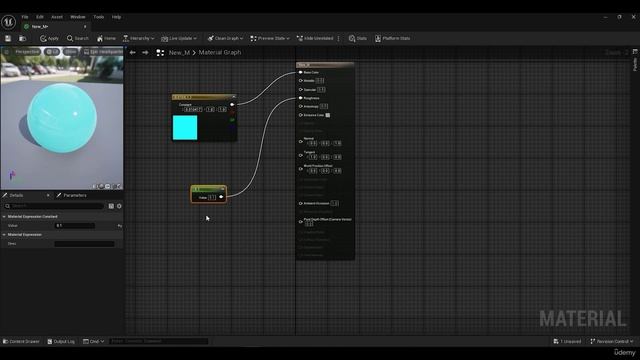Open the Asset menu
The image size is (640, 360).
point(57,17)
